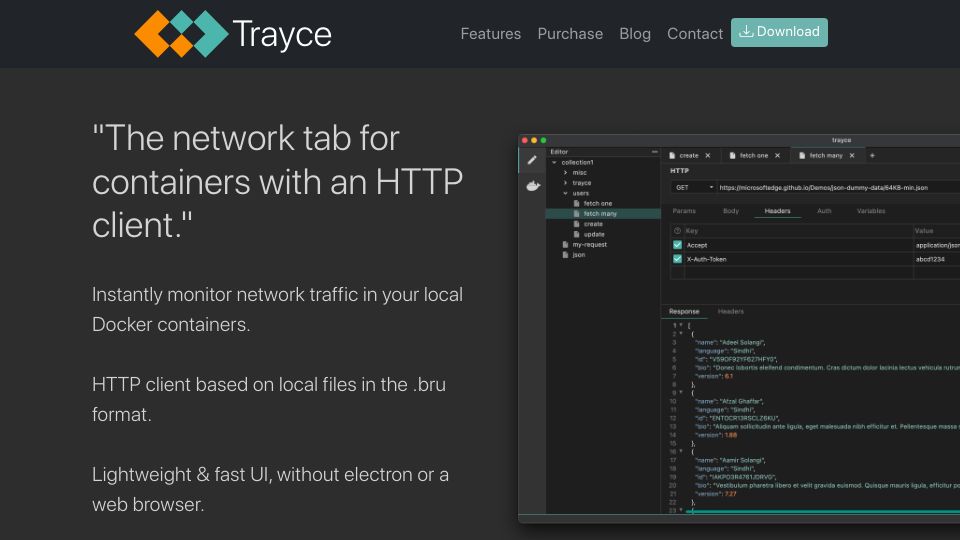
Task: Select the Response tab
Action: pos(684,312)
